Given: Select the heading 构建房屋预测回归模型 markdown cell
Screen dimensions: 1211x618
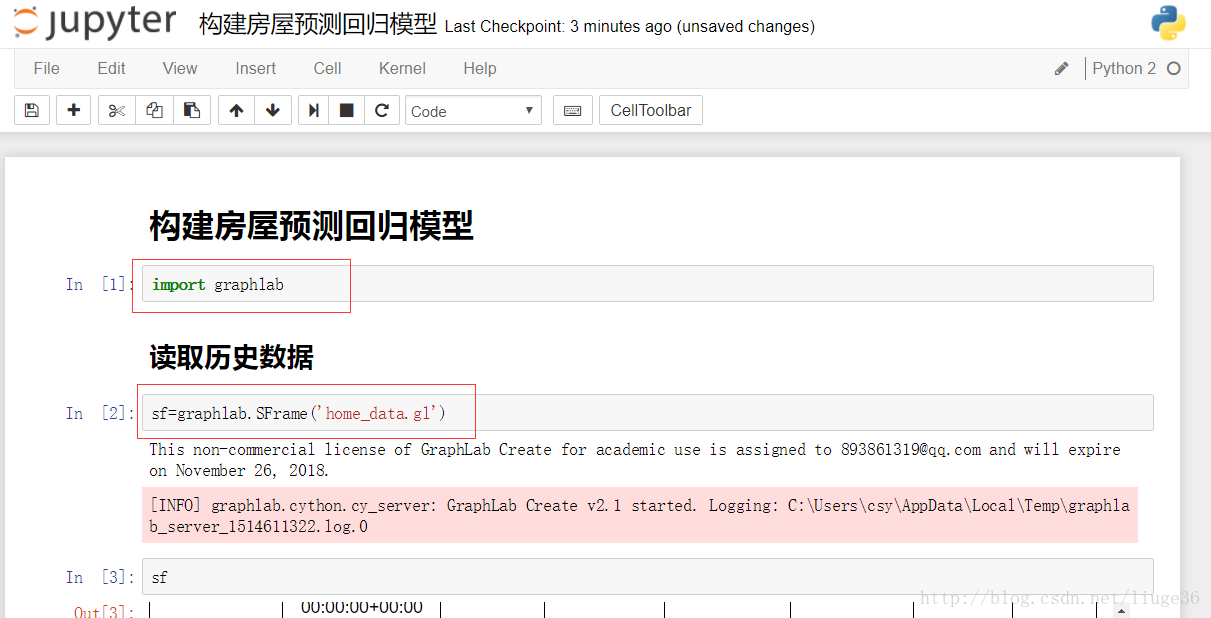Looking at the screenshot, I should coord(311,226).
